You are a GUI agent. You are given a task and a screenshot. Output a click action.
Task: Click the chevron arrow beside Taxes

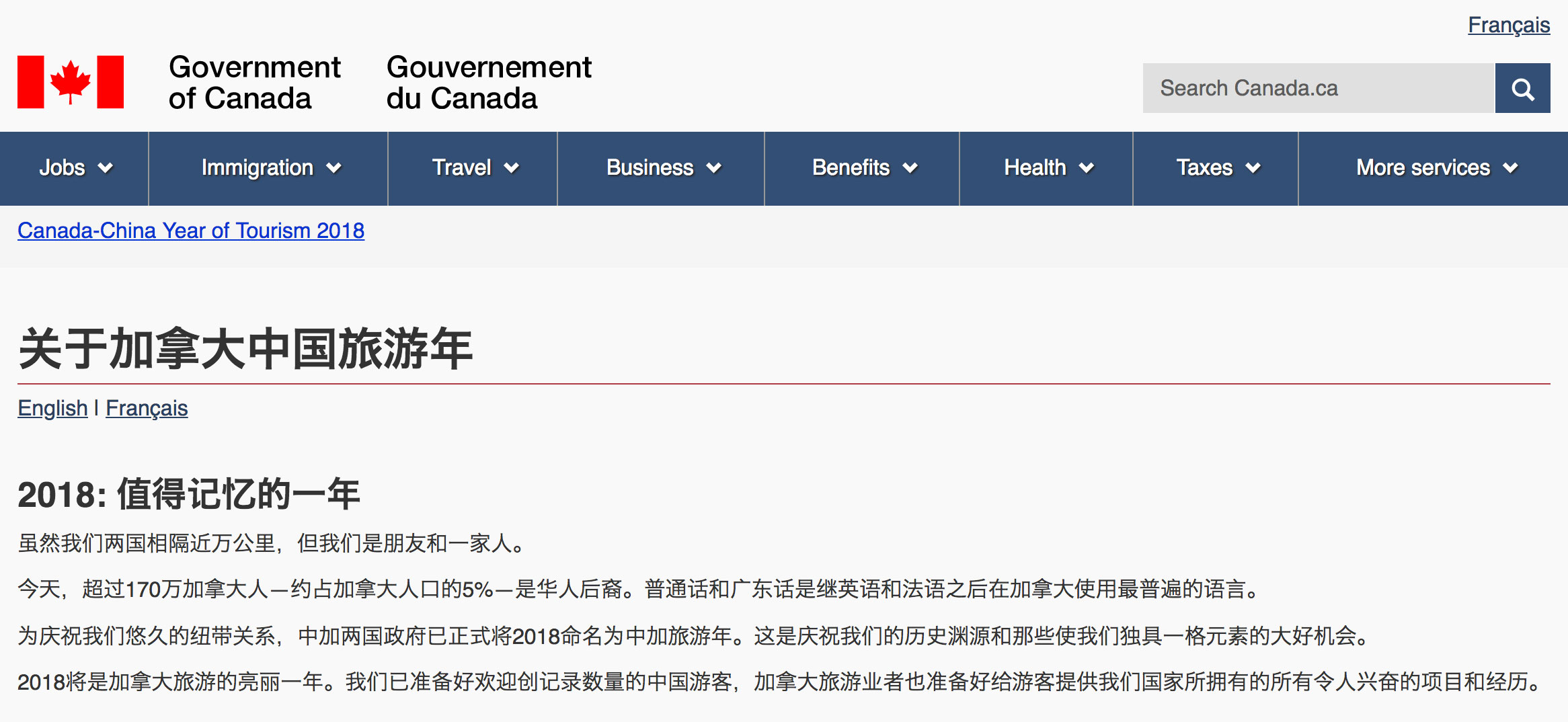(1253, 168)
